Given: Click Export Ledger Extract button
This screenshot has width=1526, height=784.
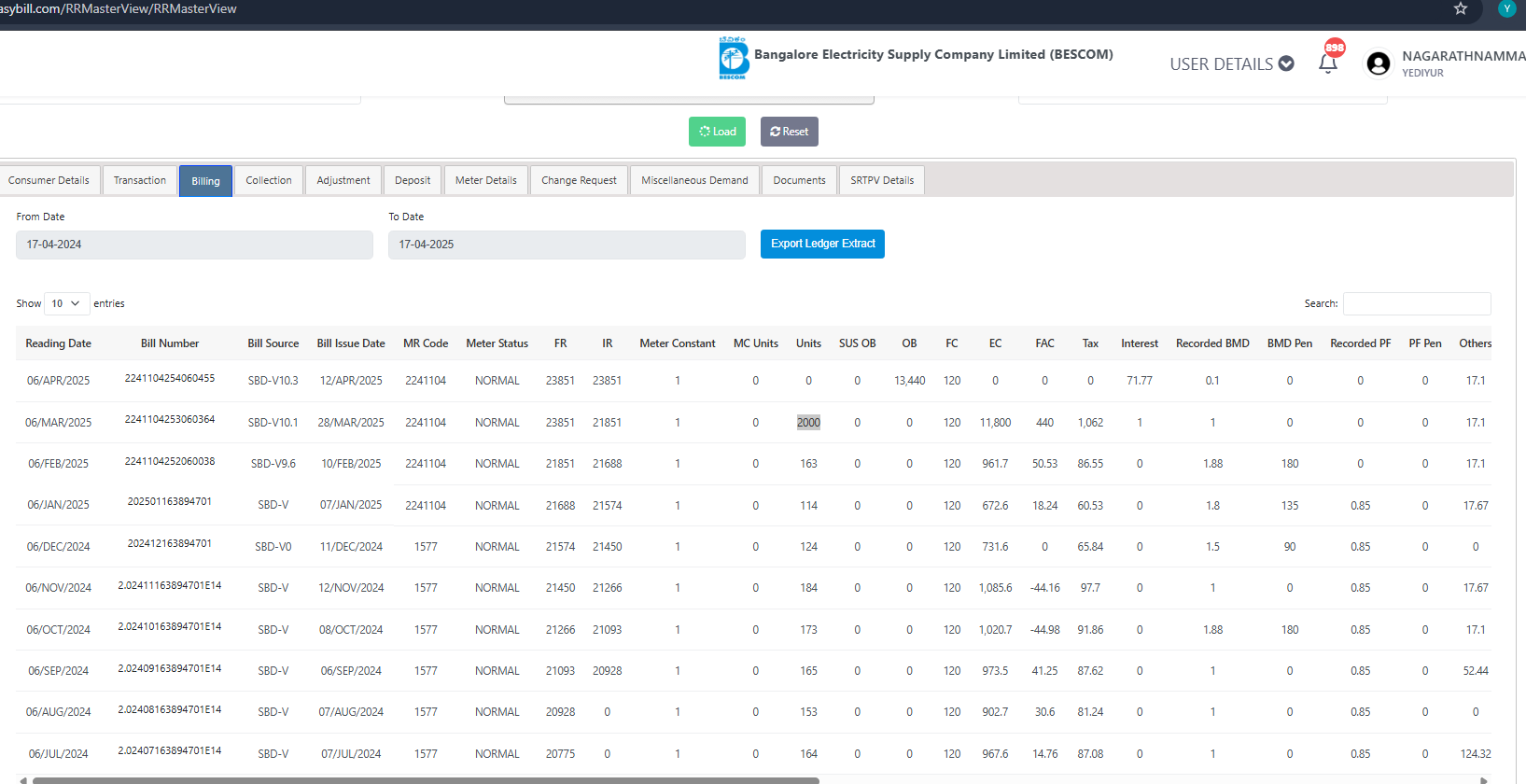Looking at the screenshot, I should pyautogui.click(x=822, y=244).
